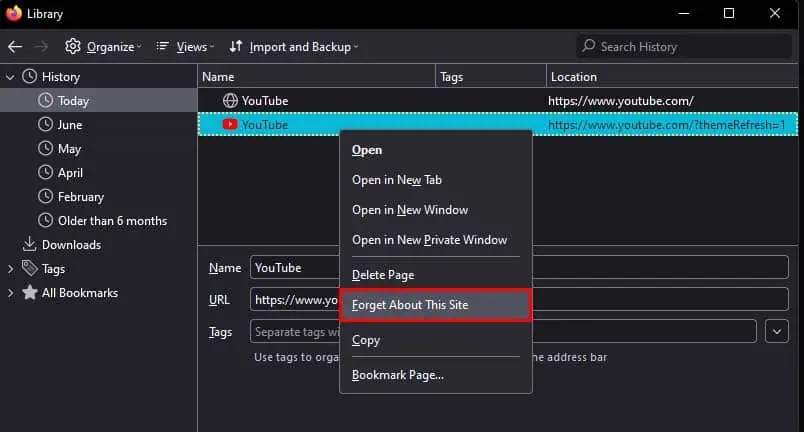Click the star icon beside All Bookmarks
The width and height of the screenshot is (804, 432).
30,292
